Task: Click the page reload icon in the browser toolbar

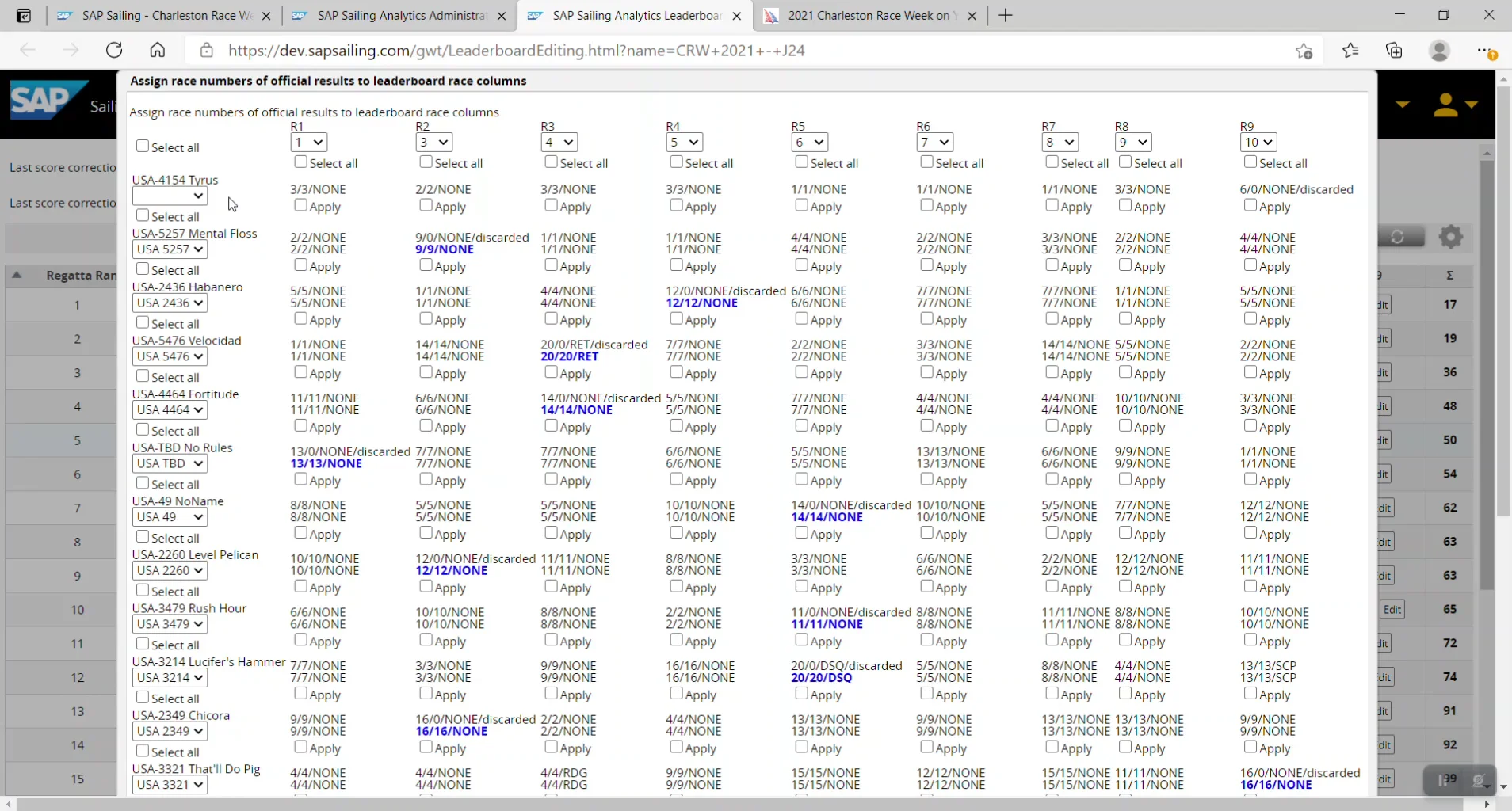Action: coord(114,49)
